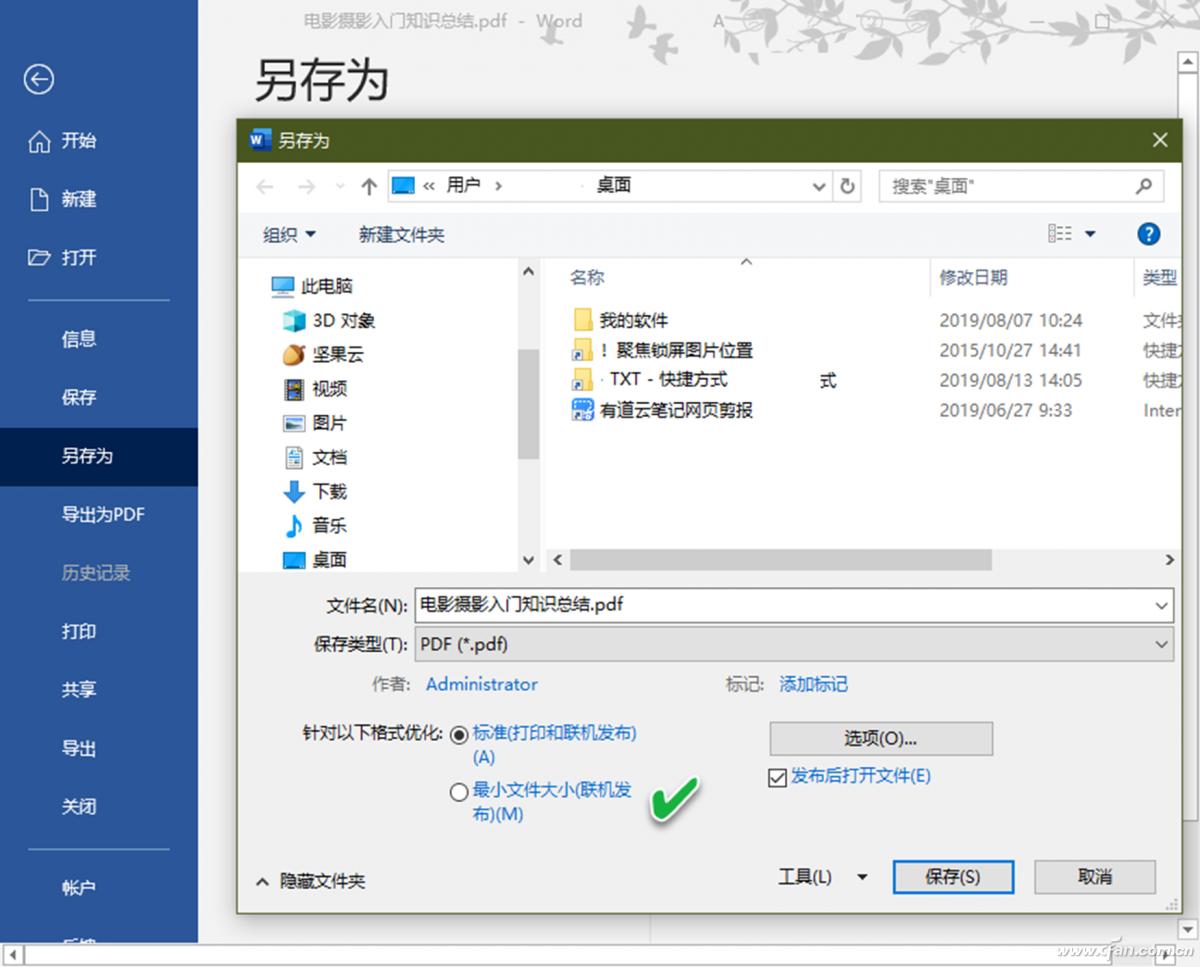This screenshot has height=967, width=1200.
Task: Open the 保存类型 PDF dropdown
Action: coord(1161,645)
